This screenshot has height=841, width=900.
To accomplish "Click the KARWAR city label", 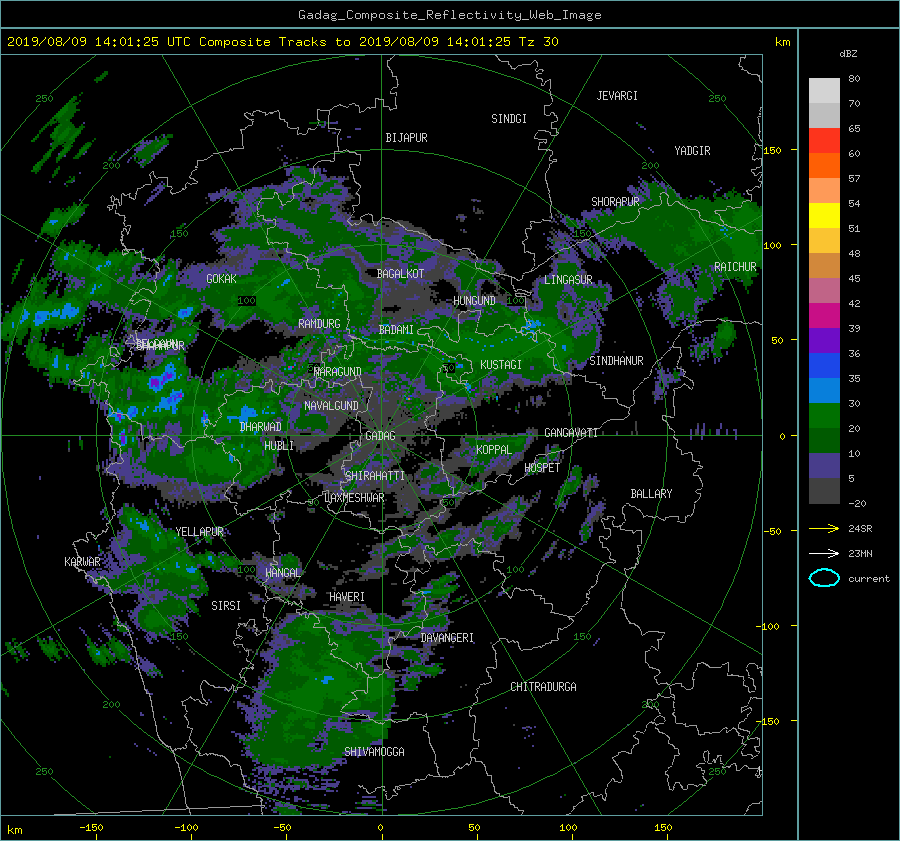I will click(82, 562).
